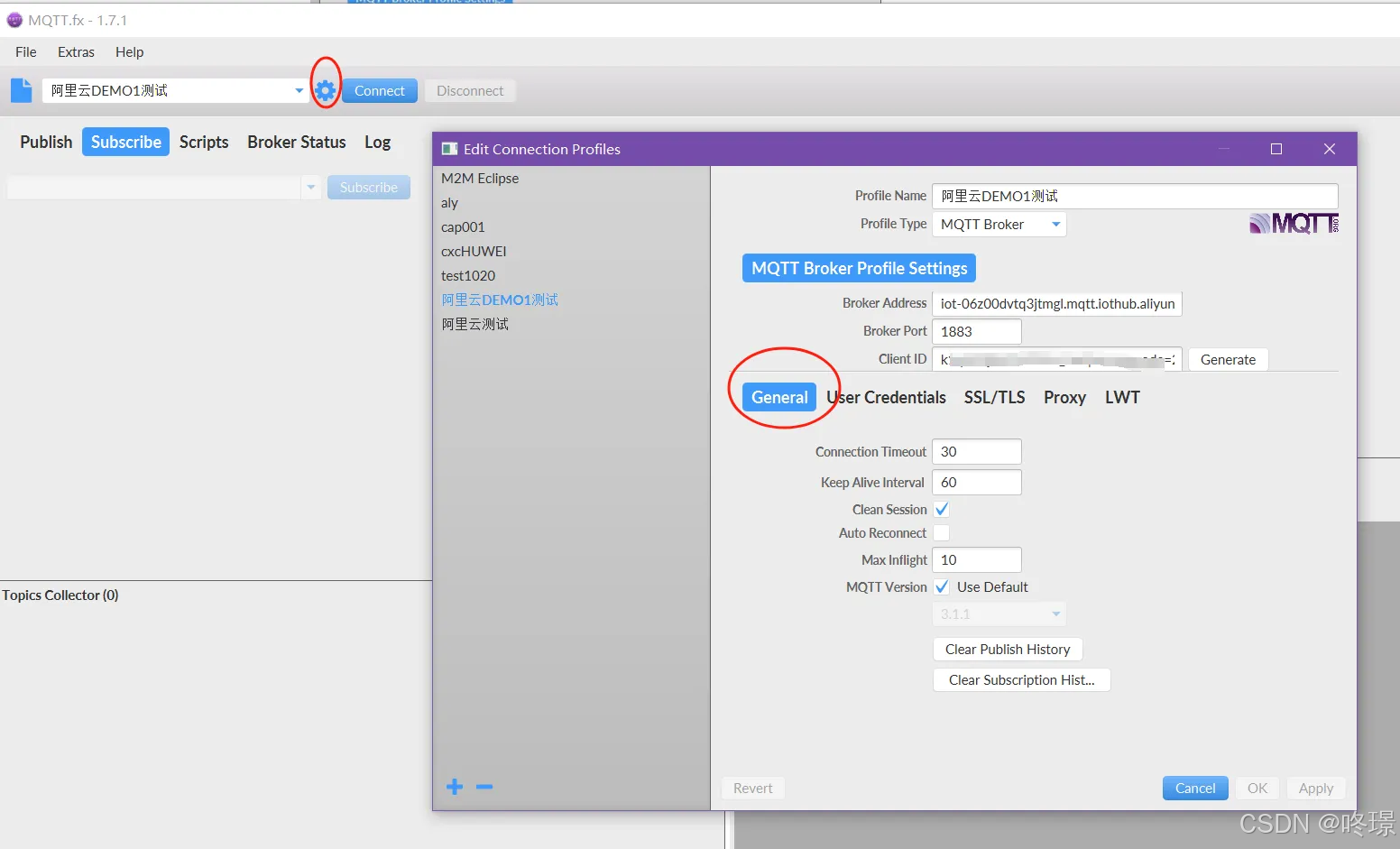
Task: Open connection profile settings gear icon
Action: point(326,90)
